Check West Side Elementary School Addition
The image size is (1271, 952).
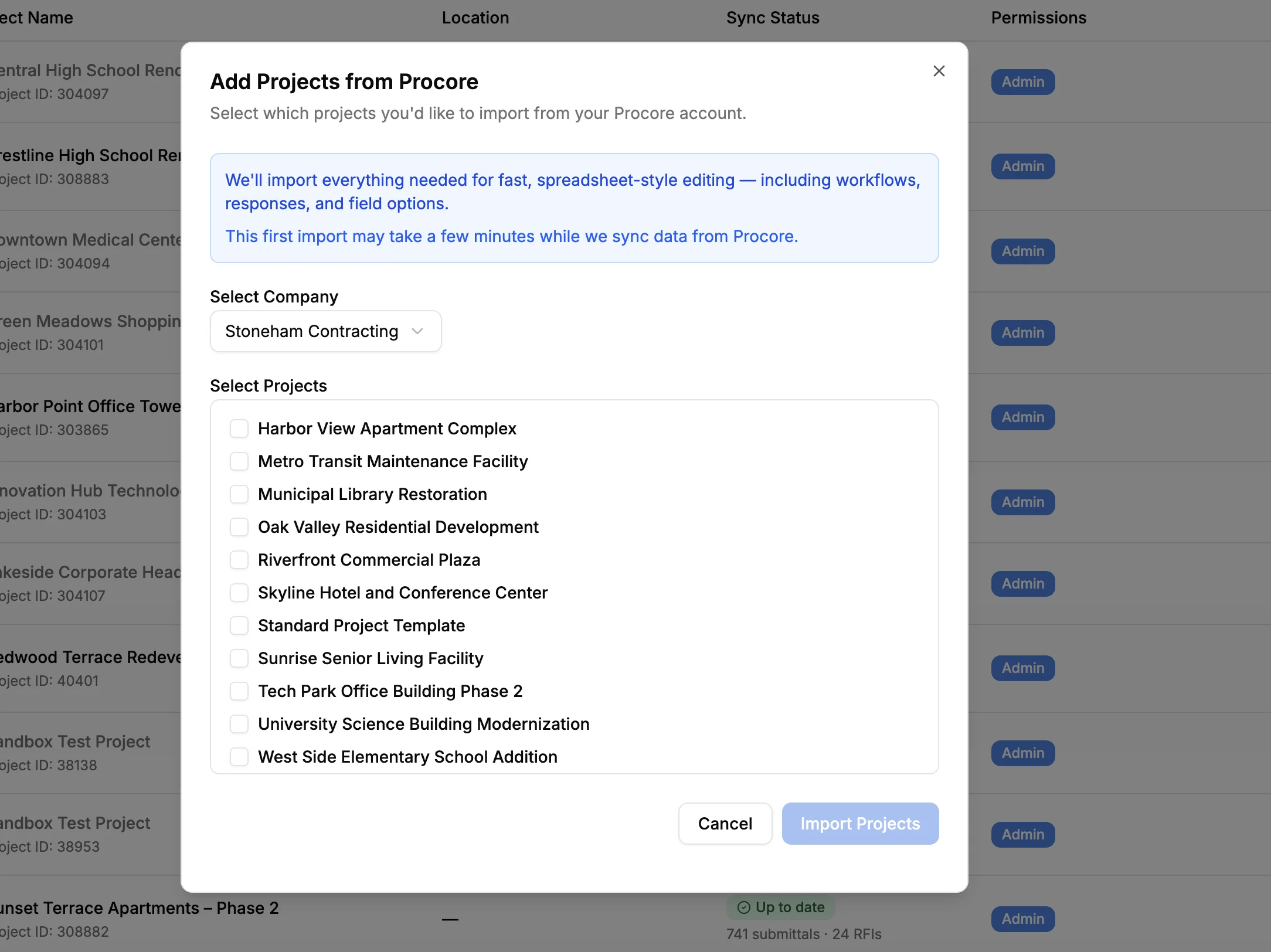coord(239,757)
